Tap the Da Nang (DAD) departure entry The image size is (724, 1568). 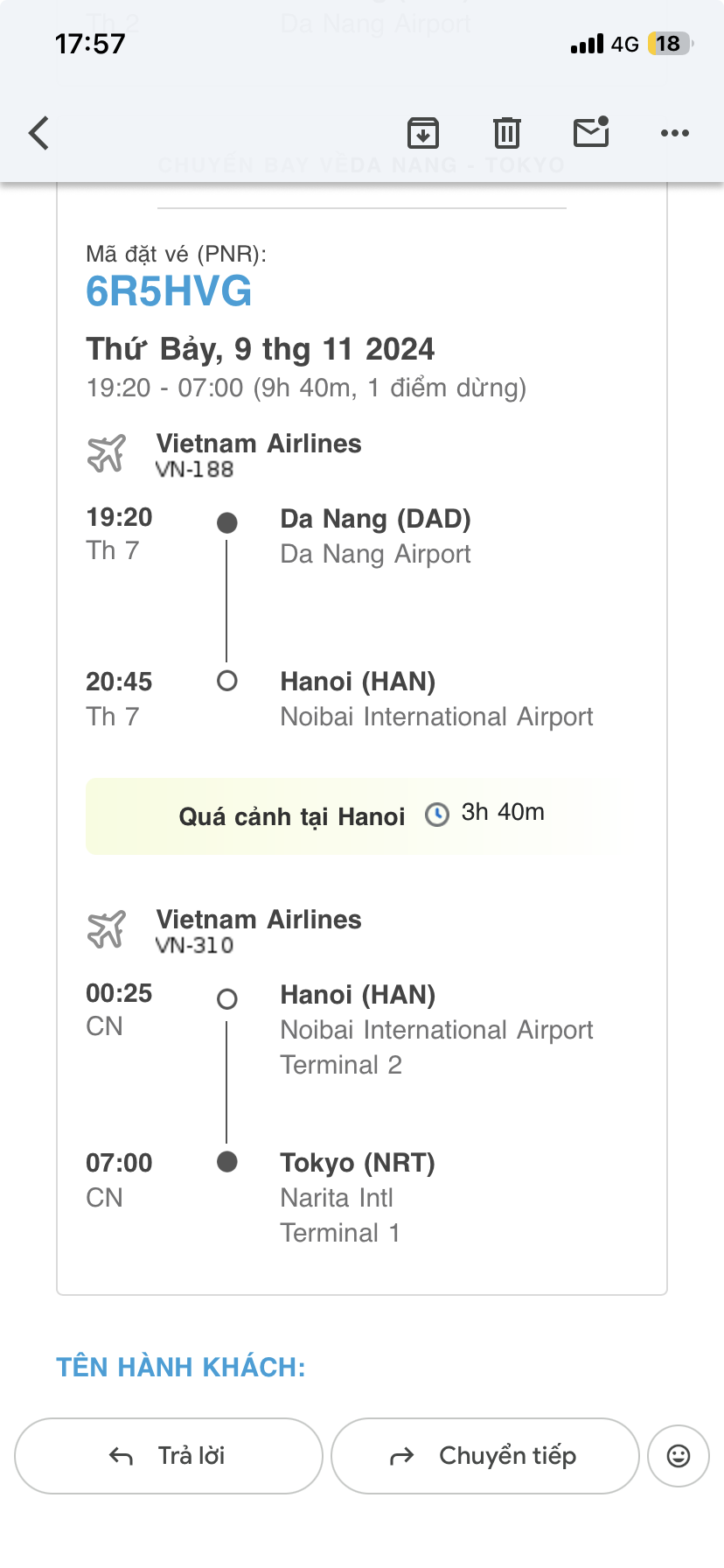click(x=375, y=519)
